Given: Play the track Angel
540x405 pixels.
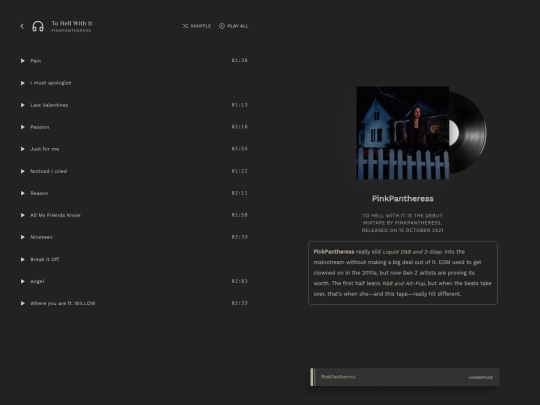Looking at the screenshot, I should coord(23,281).
